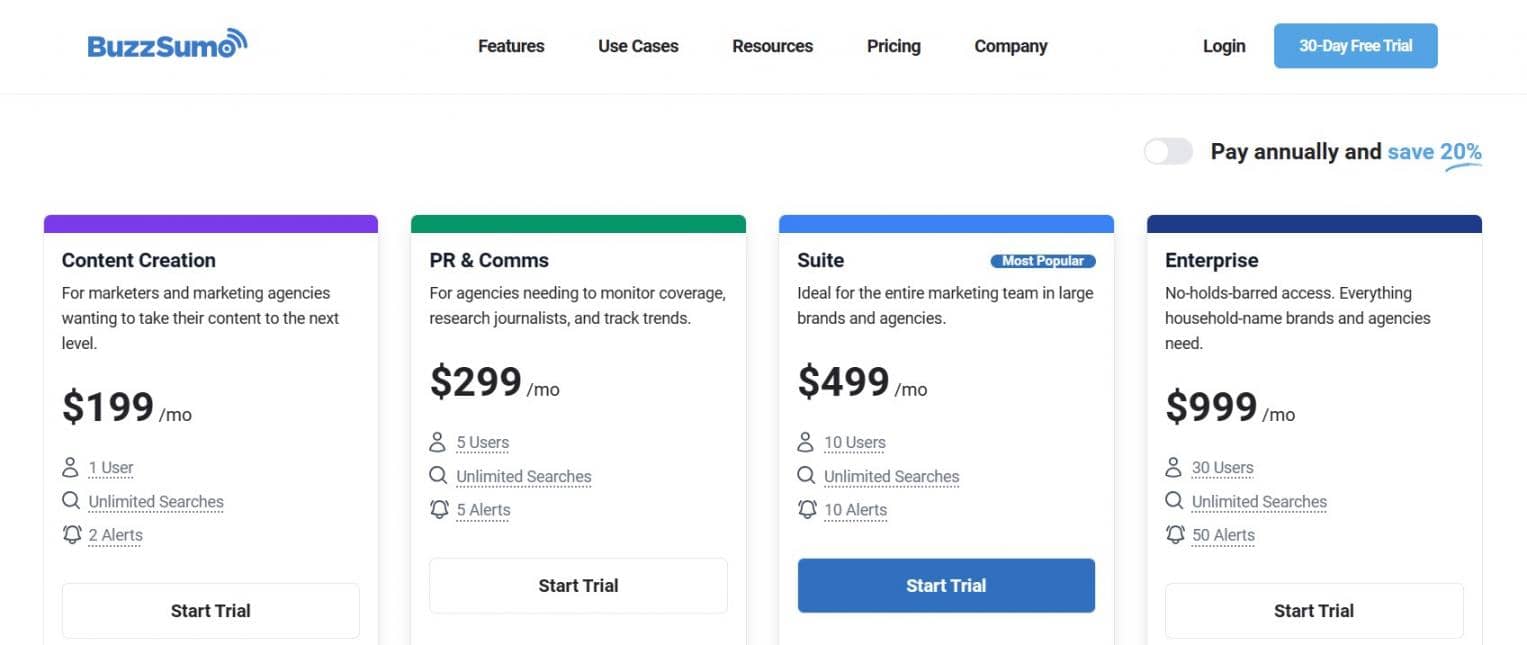Start Trial for the Content Creation plan
1527x645 pixels.
point(211,610)
